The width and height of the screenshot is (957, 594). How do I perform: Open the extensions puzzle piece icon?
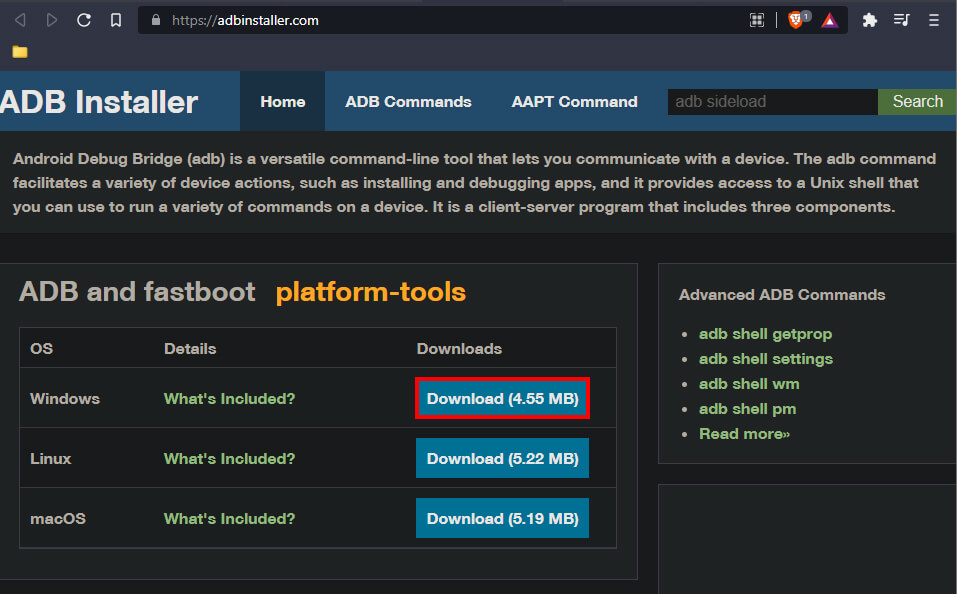click(869, 20)
